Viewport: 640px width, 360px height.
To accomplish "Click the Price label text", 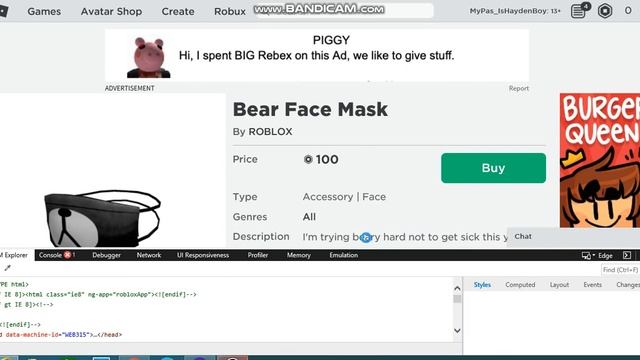I will [245, 159].
